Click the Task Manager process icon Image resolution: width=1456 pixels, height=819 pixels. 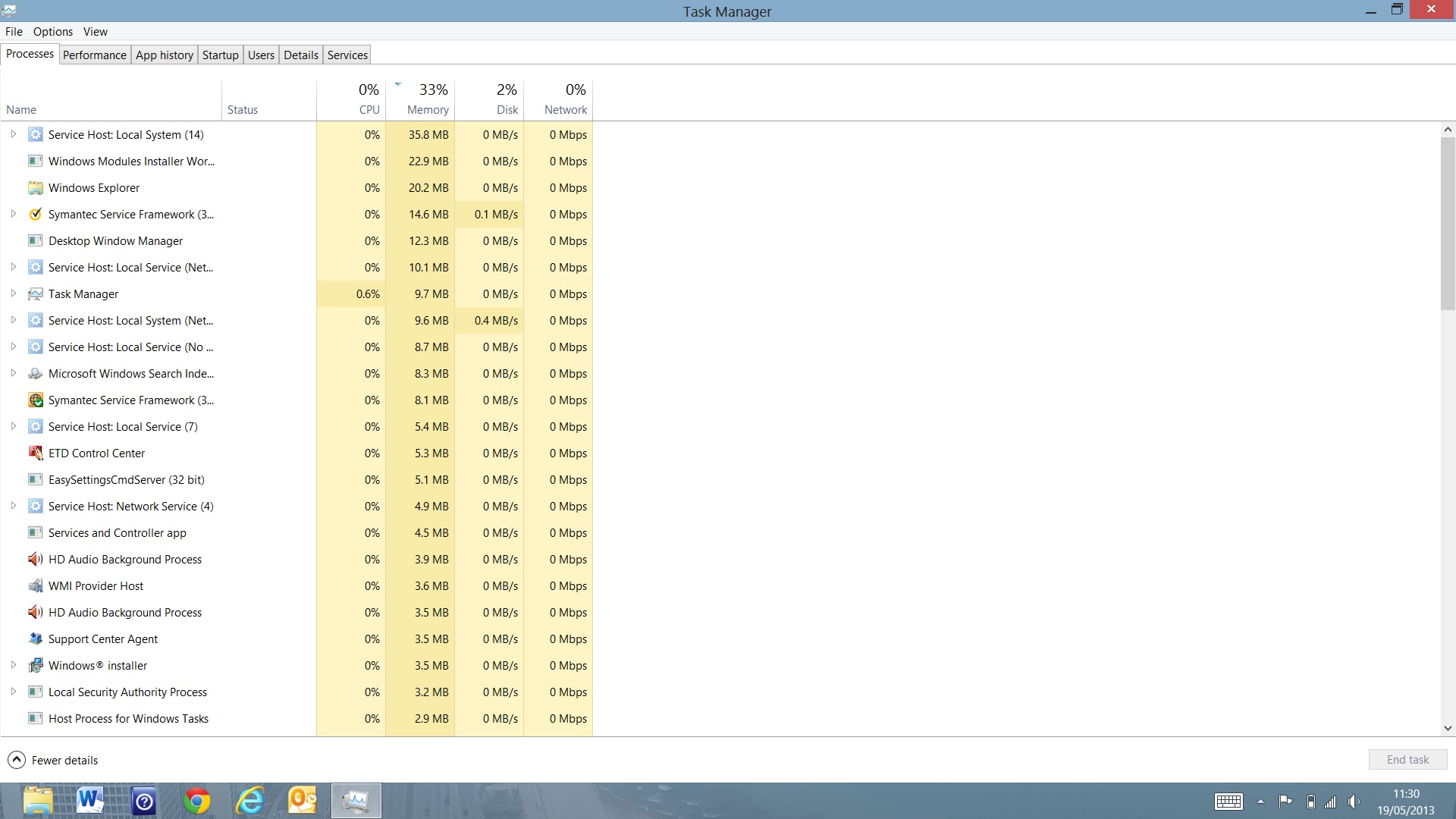[35, 293]
